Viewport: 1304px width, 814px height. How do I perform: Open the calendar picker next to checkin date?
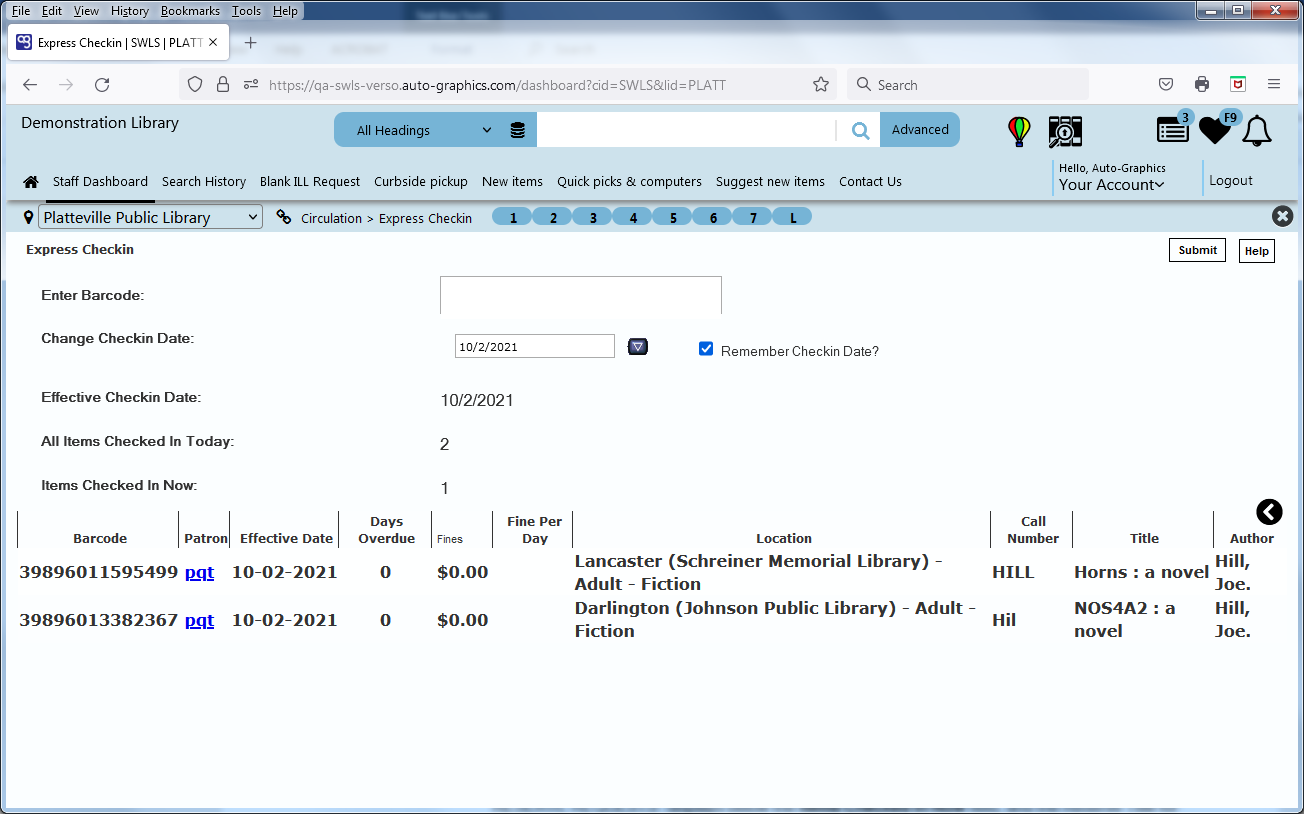pyautogui.click(x=638, y=346)
